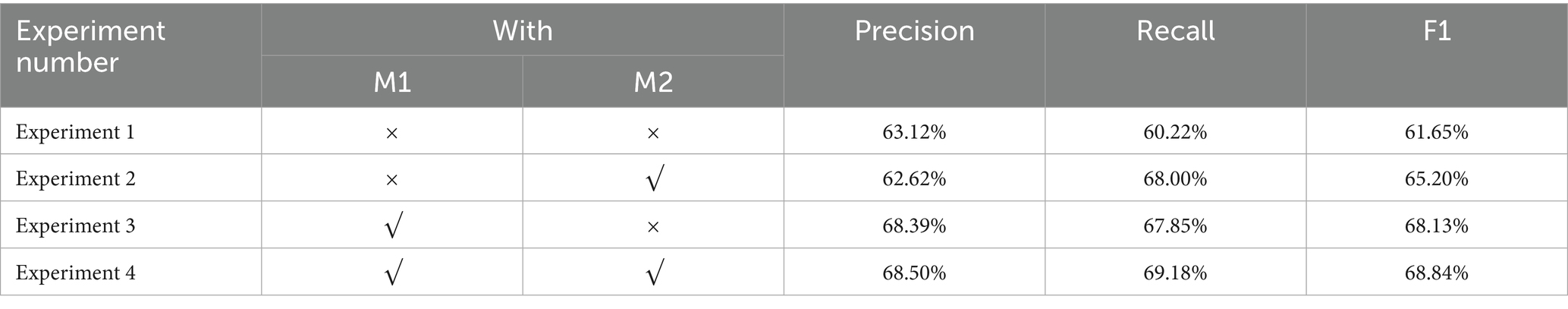
Task: Click the M2 cross mark in Experiment 3
Action: click(x=653, y=226)
